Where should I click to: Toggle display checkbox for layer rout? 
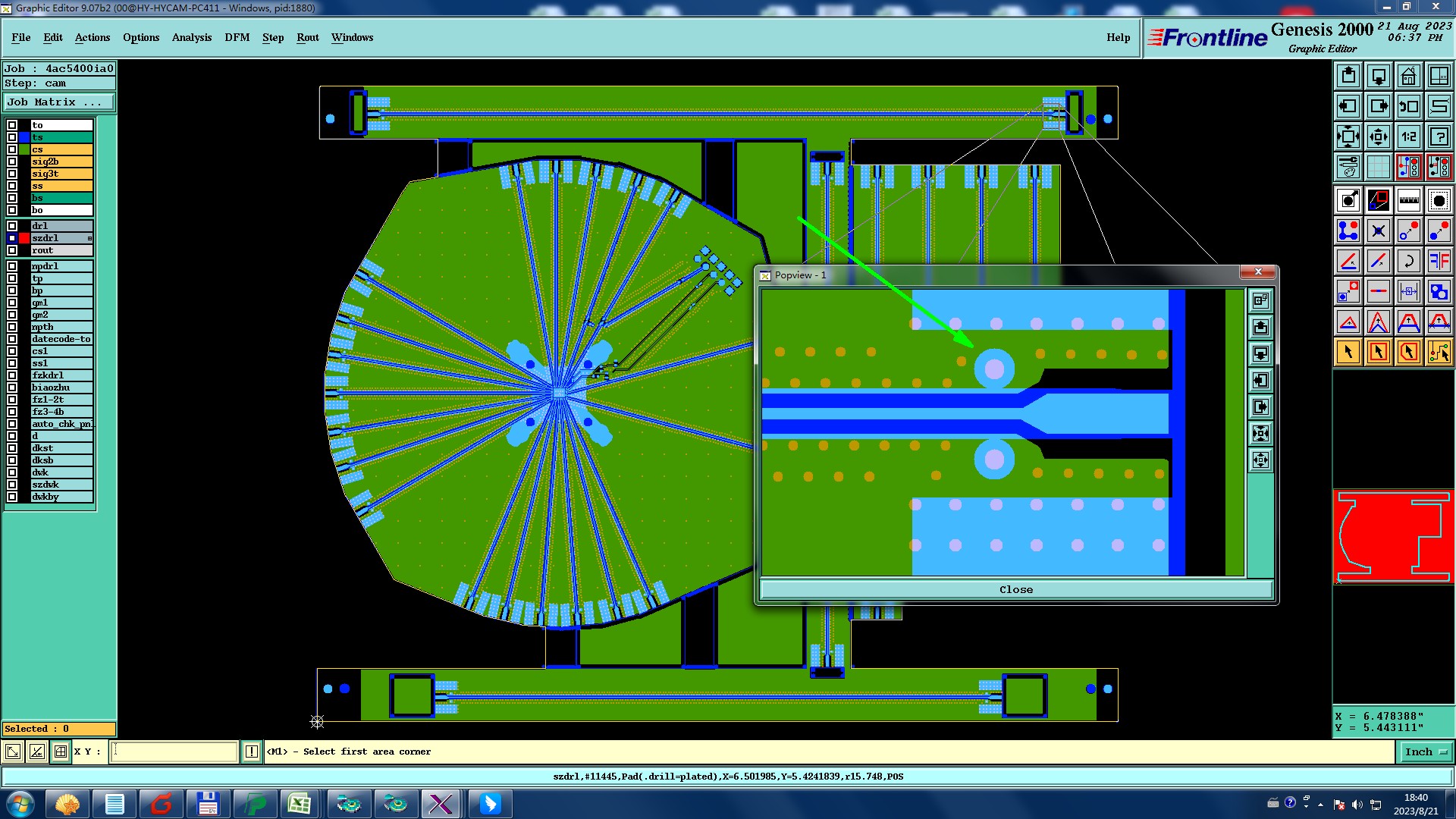coord(12,250)
